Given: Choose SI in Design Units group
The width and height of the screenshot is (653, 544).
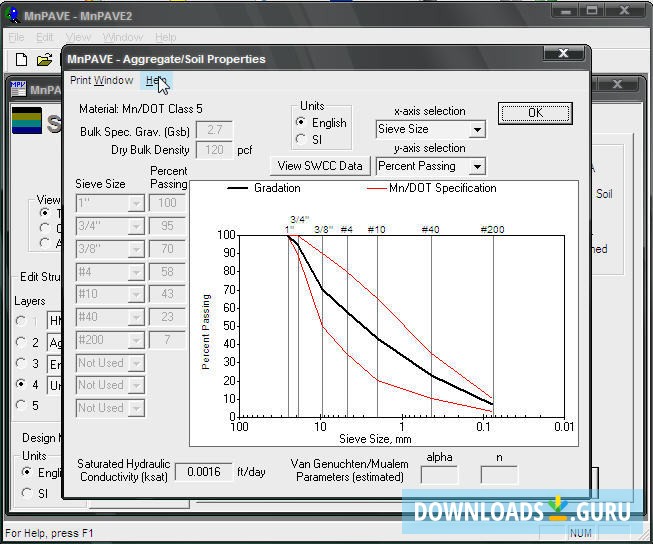Looking at the screenshot, I should pyautogui.click(x=27, y=493).
